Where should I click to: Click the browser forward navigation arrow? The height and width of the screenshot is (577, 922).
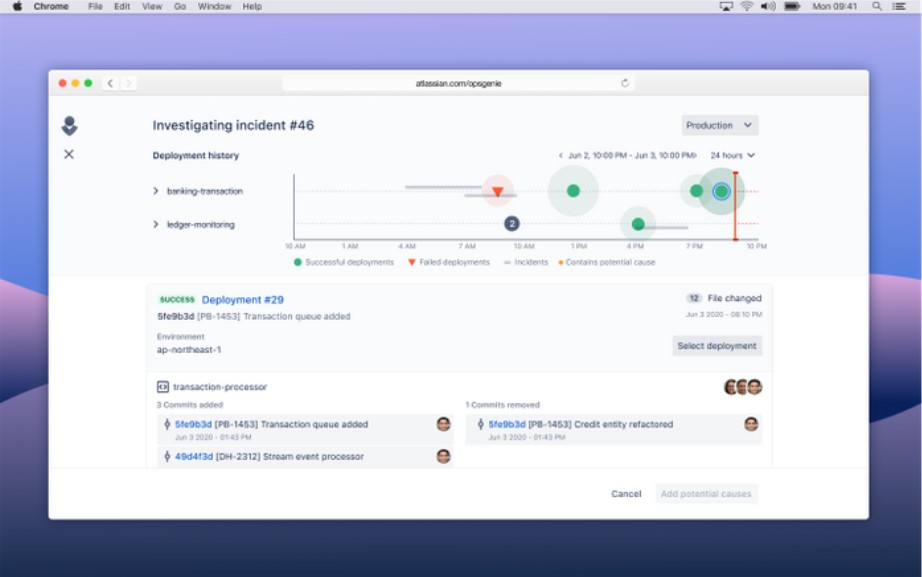pyautogui.click(x=128, y=83)
